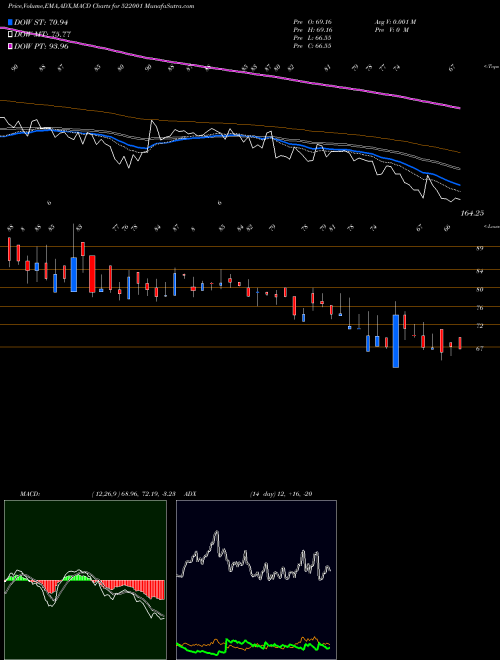Click the 'Pre V: 0 M' text
The height and width of the screenshot is (660, 500).
tap(392, 30)
